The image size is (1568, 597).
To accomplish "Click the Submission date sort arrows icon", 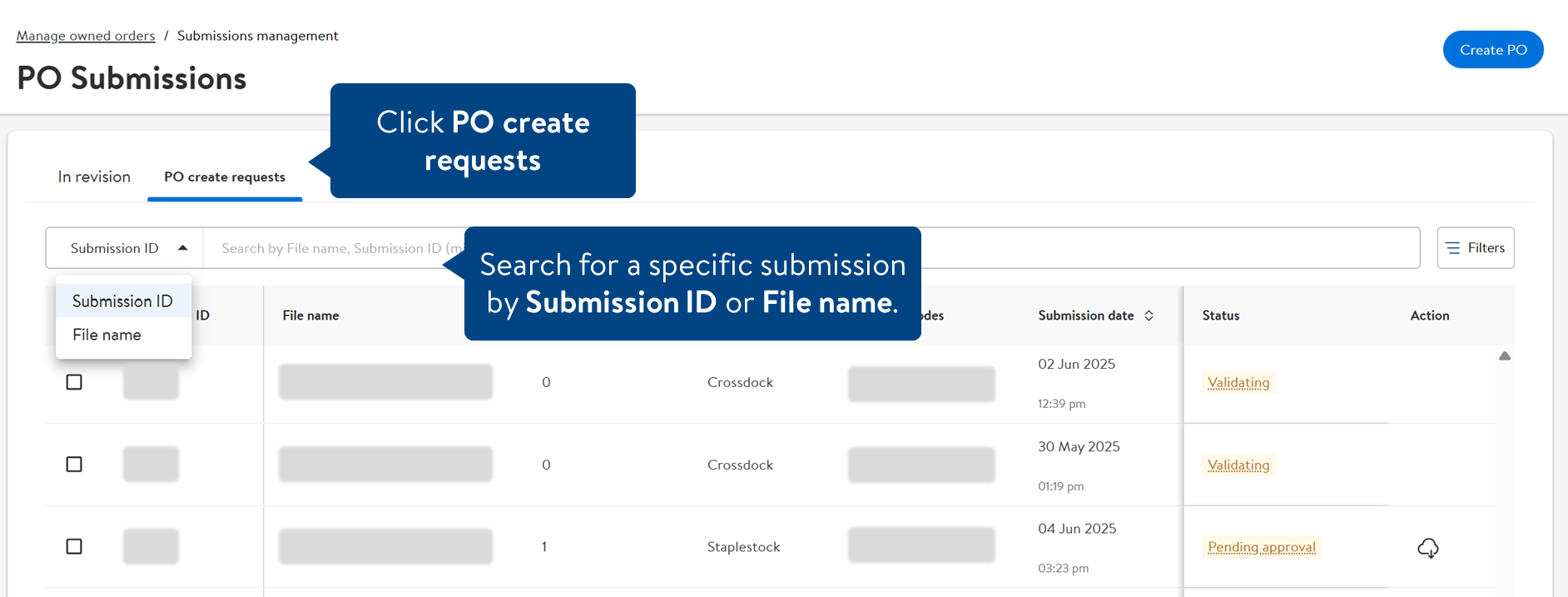I will point(1149,316).
